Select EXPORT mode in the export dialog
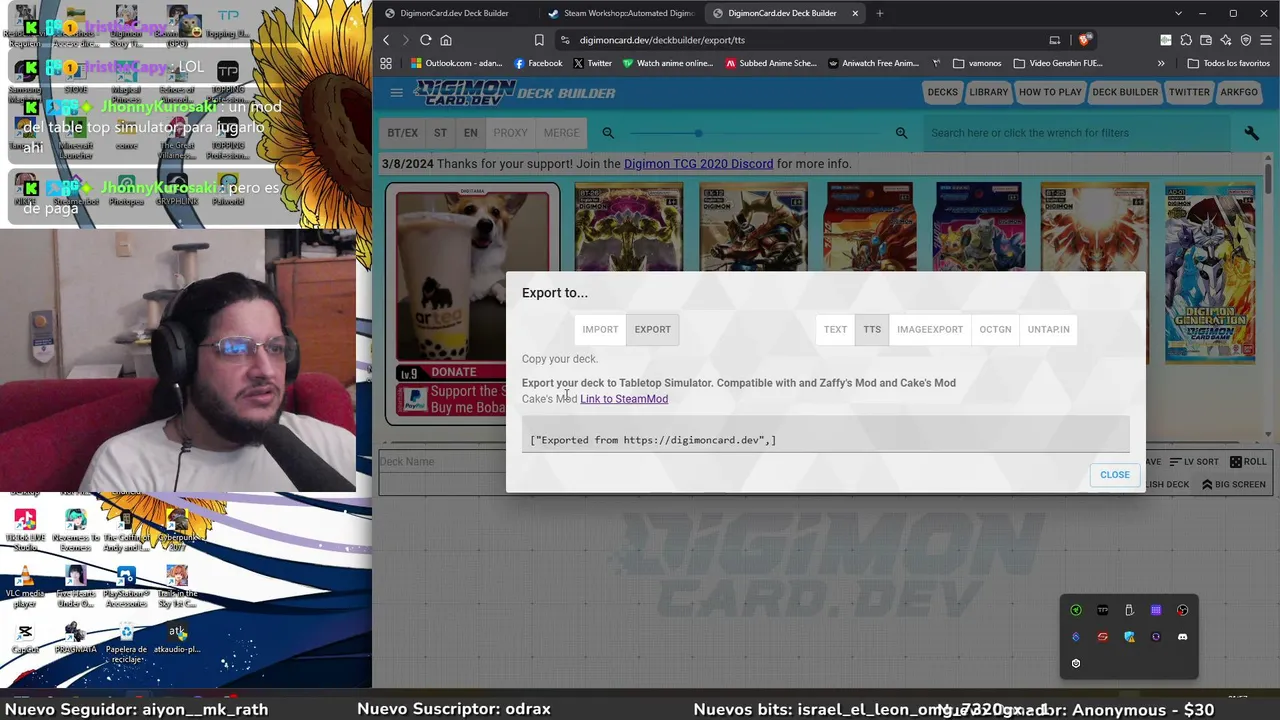 [652, 329]
